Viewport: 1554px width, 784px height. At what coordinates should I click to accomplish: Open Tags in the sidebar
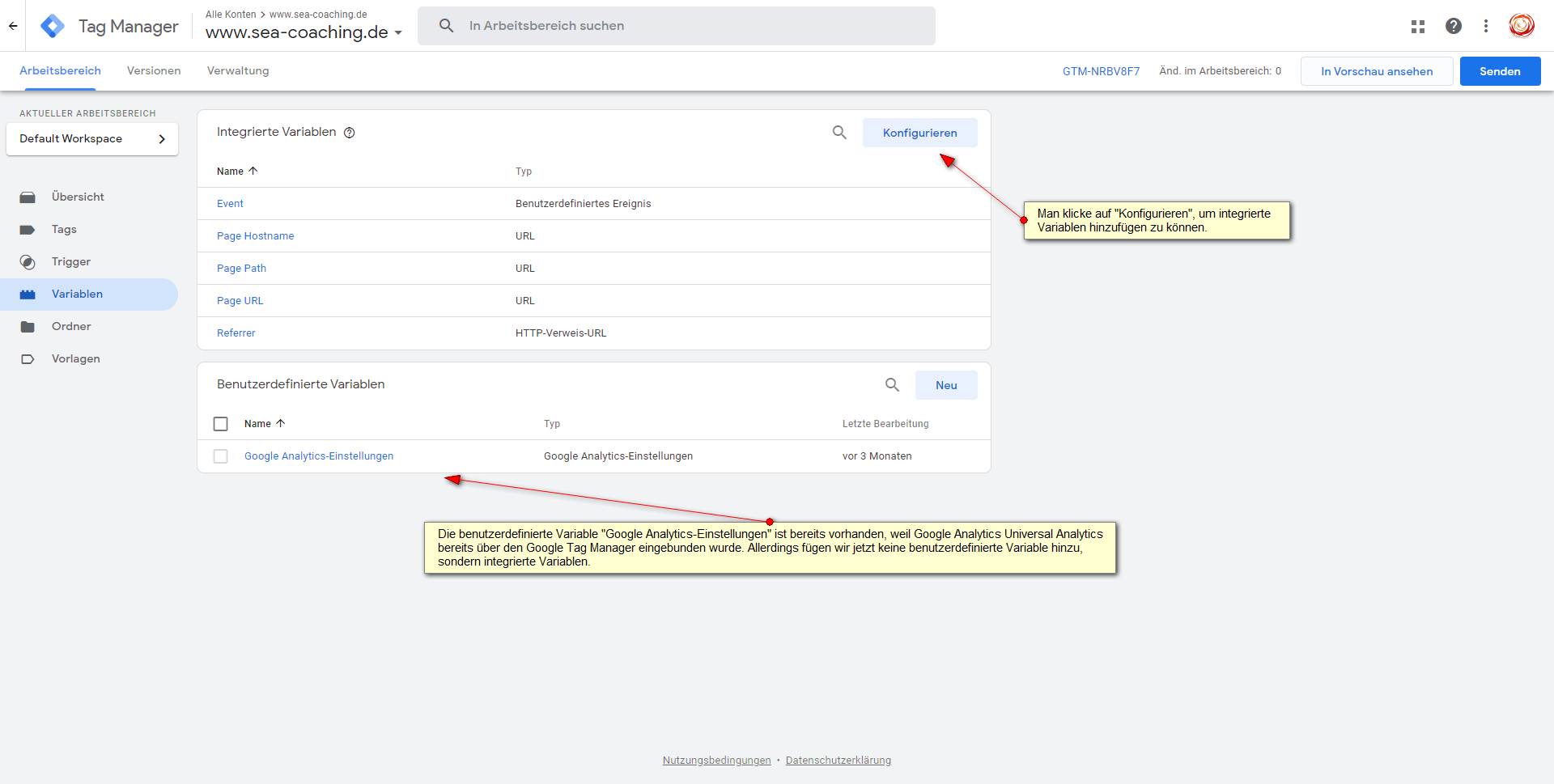pyautogui.click(x=64, y=230)
